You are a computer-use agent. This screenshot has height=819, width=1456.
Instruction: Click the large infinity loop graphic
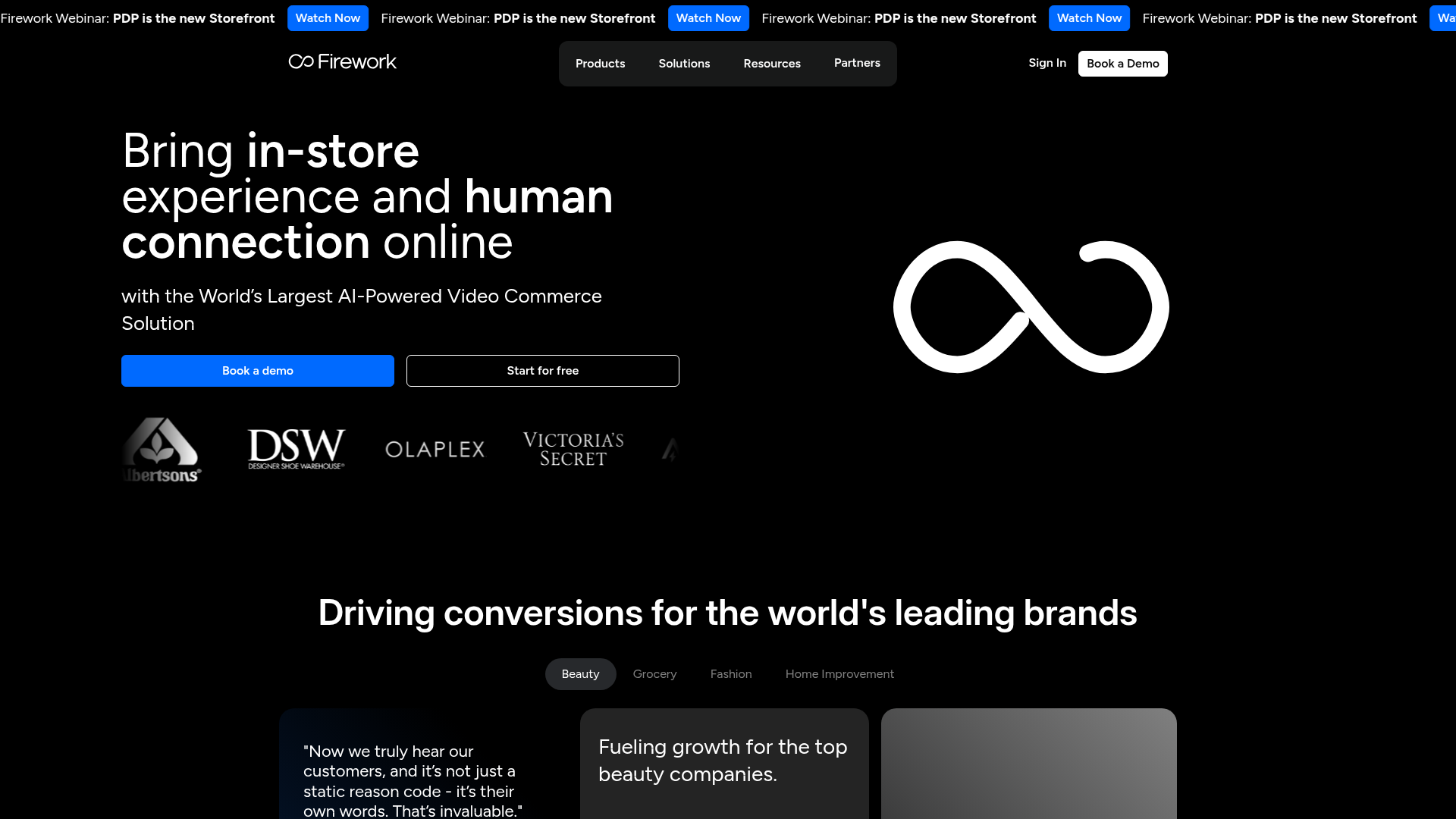(x=1031, y=307)
